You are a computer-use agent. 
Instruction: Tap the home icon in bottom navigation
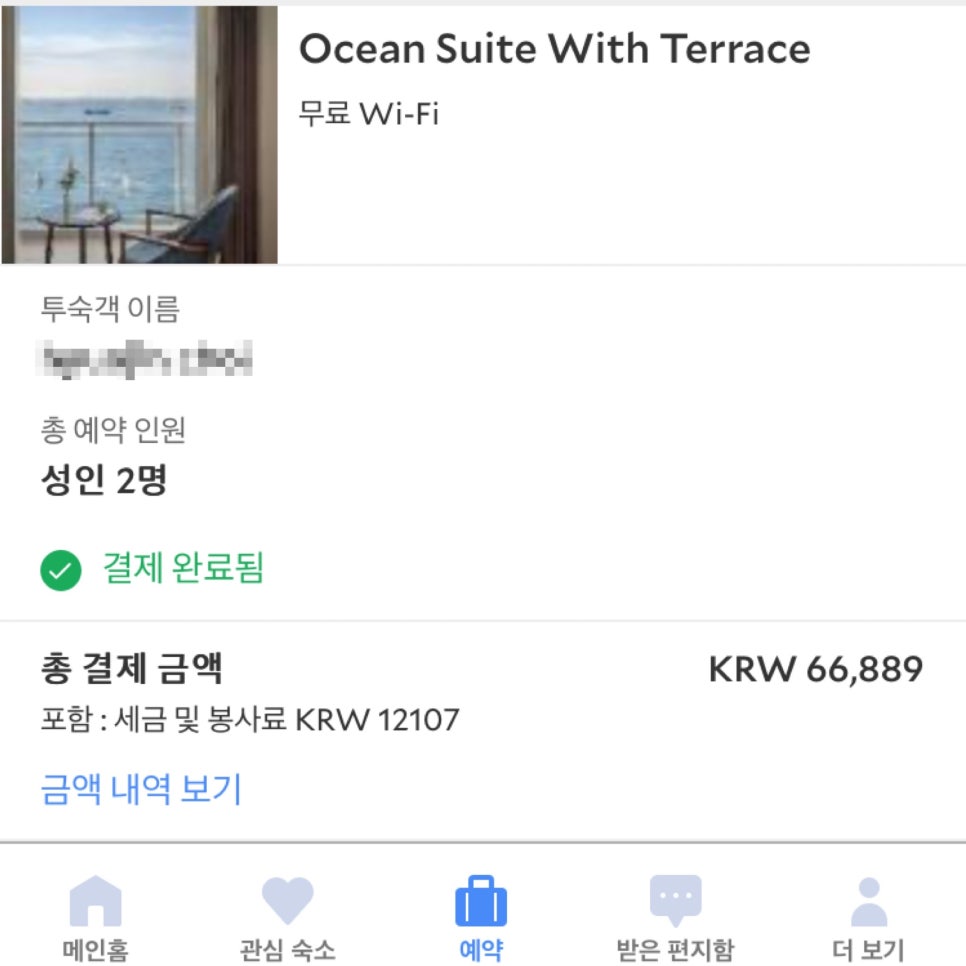click(x=95, y=901)
